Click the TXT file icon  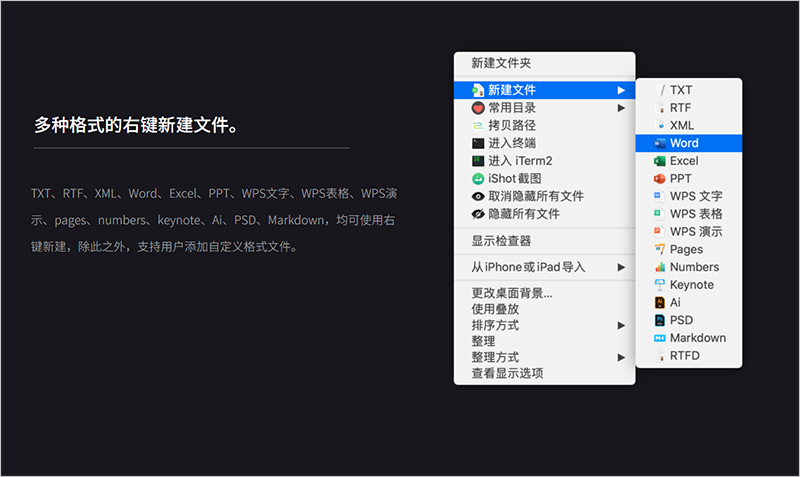pyautogui.click(x=662, y=90)
